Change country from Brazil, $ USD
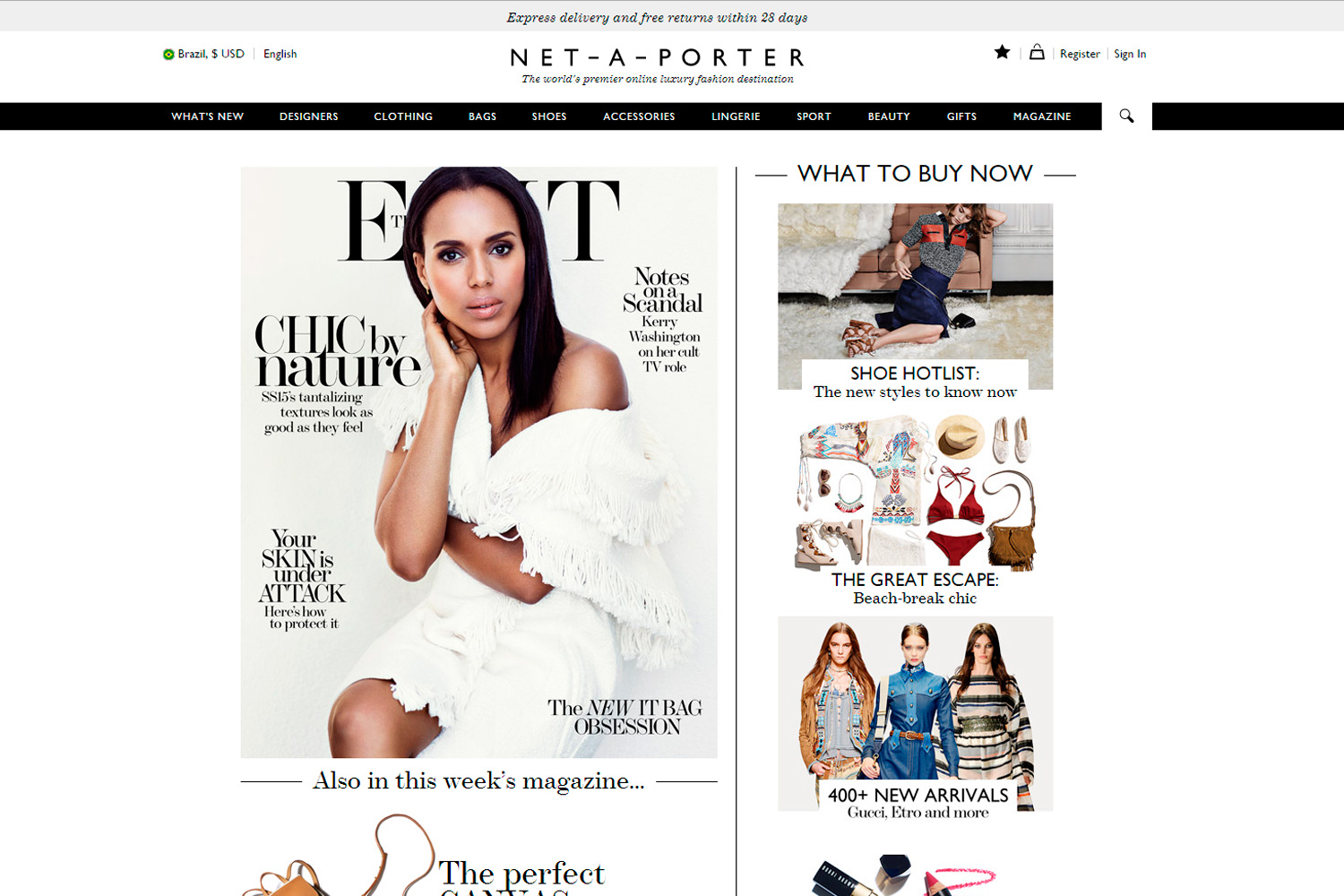 (x=211, y=54)
